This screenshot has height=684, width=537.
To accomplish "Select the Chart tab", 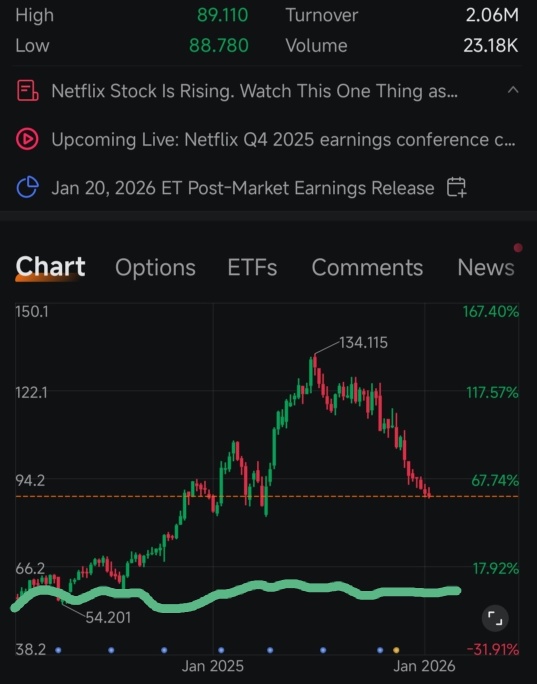I will coord(50,267).
